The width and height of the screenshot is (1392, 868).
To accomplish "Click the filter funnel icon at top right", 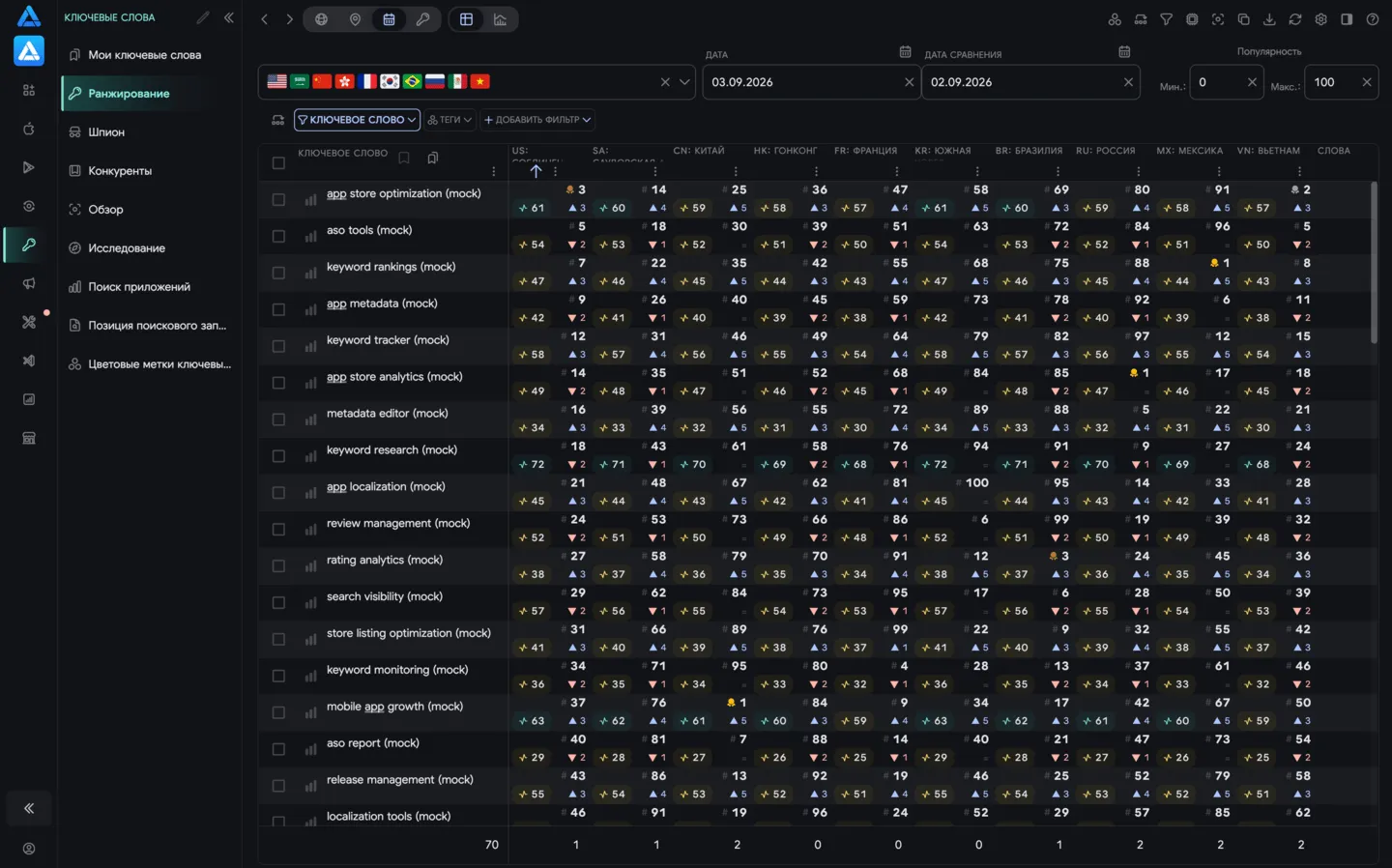I will 1166,19.
